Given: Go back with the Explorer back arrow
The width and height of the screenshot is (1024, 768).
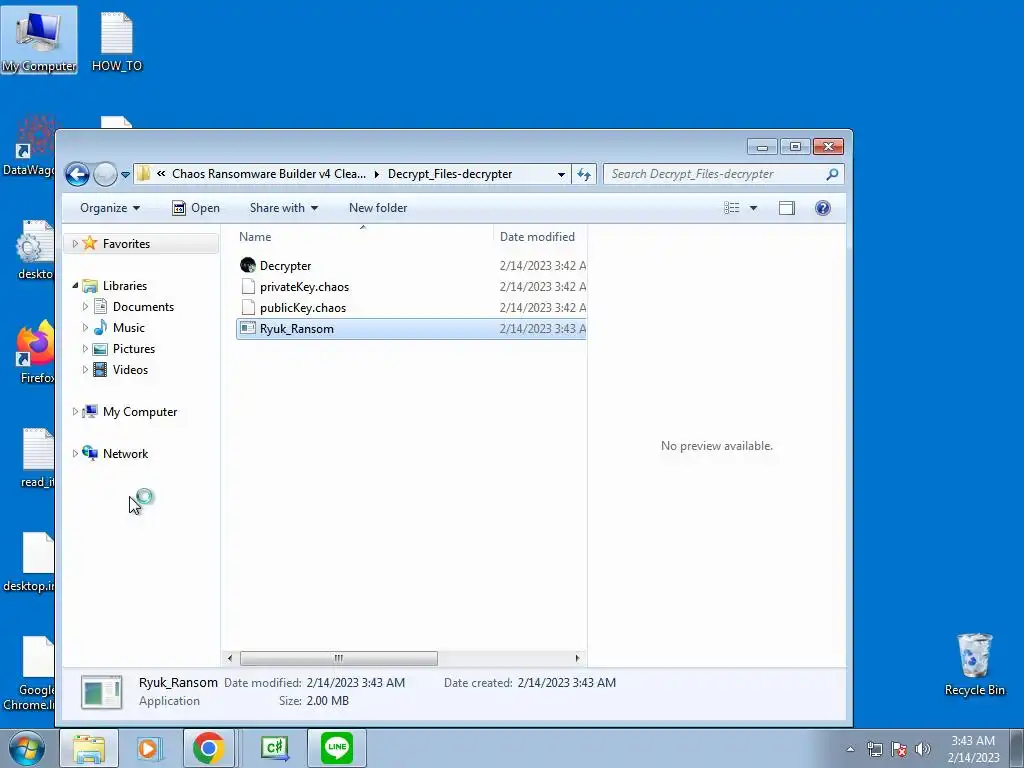Looking at the screenshot, I should [x=77, y=174].
